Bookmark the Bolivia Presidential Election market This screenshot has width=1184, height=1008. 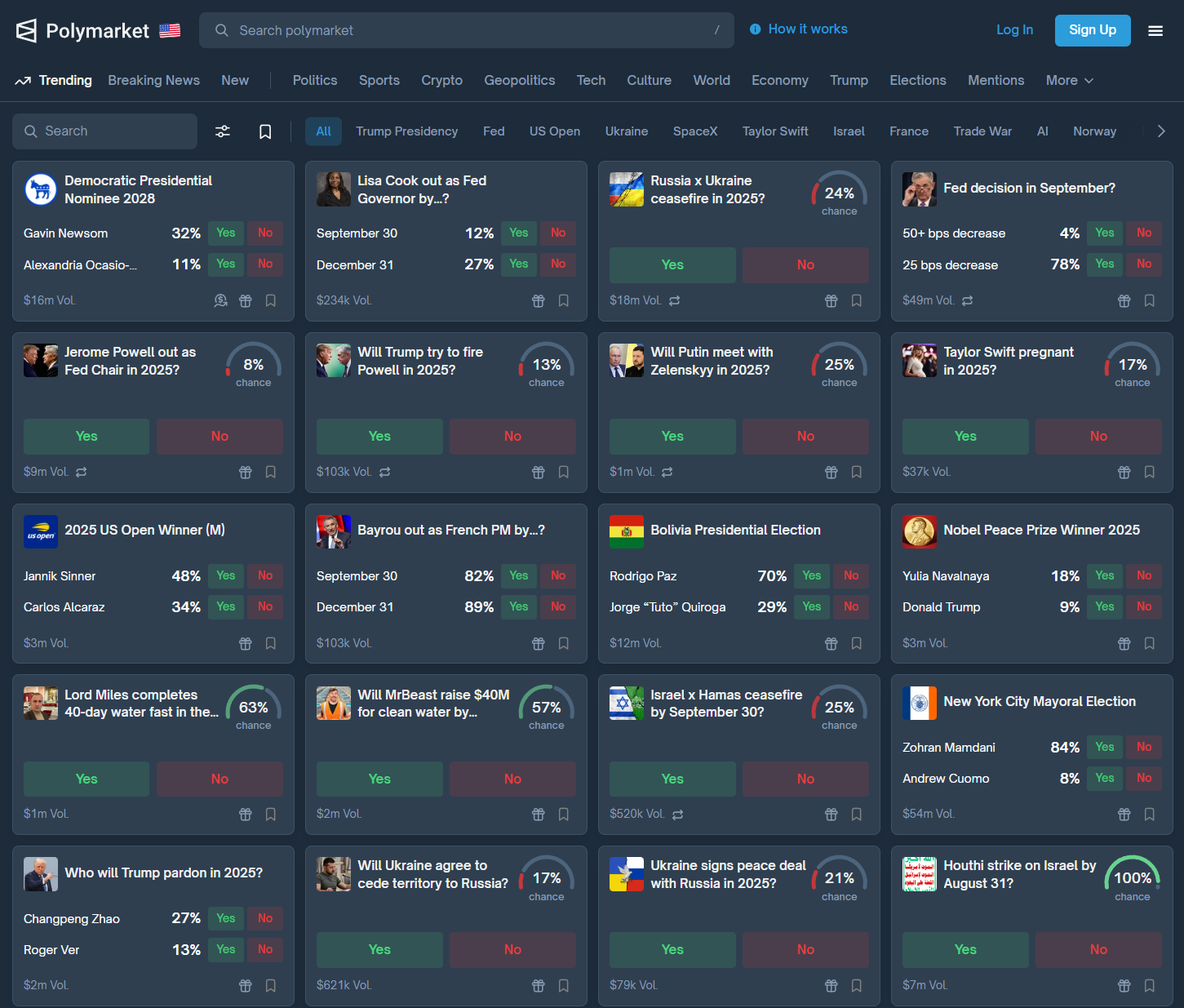coord(856,643)
